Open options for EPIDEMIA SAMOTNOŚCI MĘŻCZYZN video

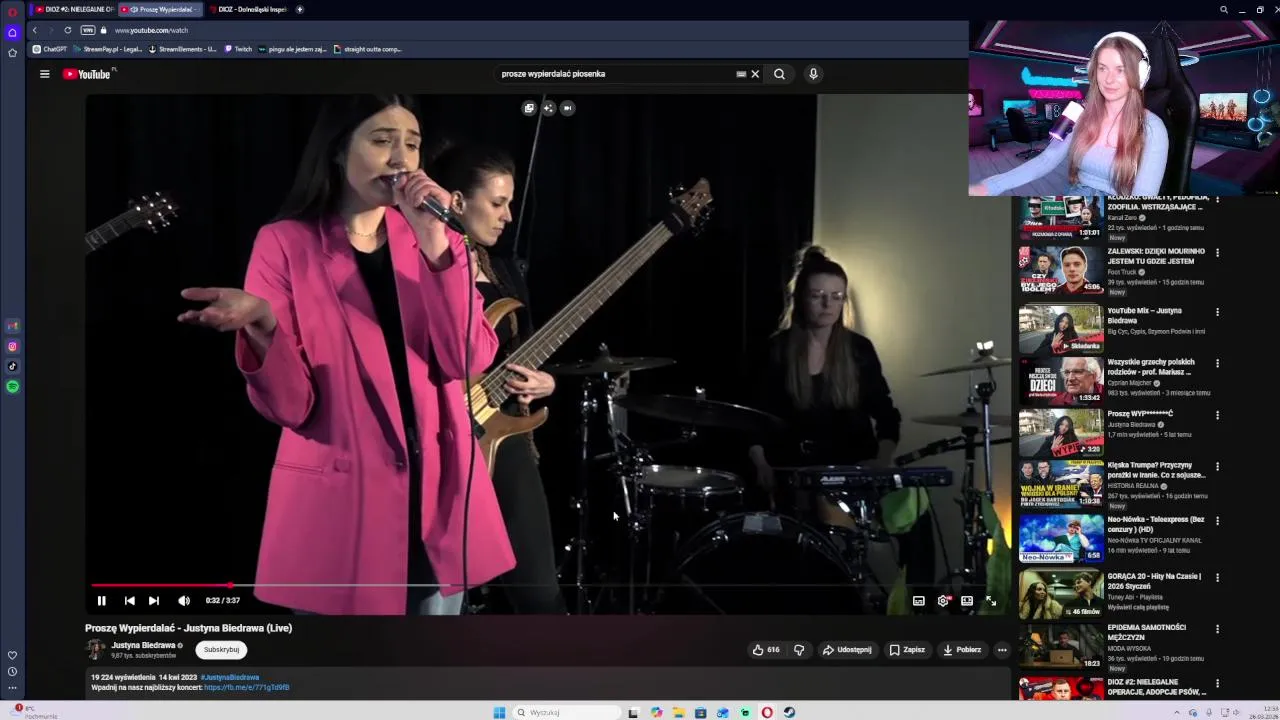(x=1217, y=630)
